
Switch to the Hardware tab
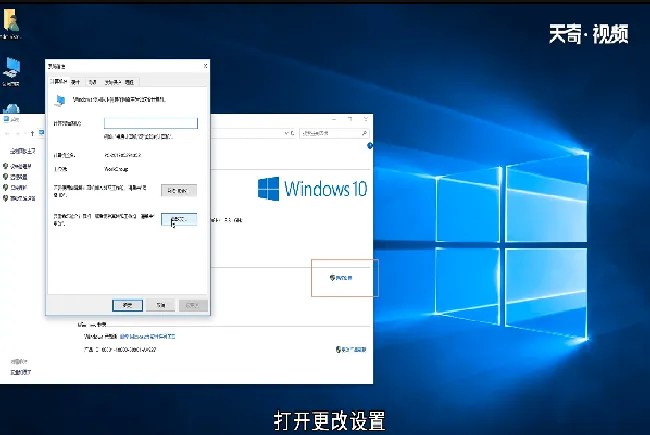[x=75, y=82]
